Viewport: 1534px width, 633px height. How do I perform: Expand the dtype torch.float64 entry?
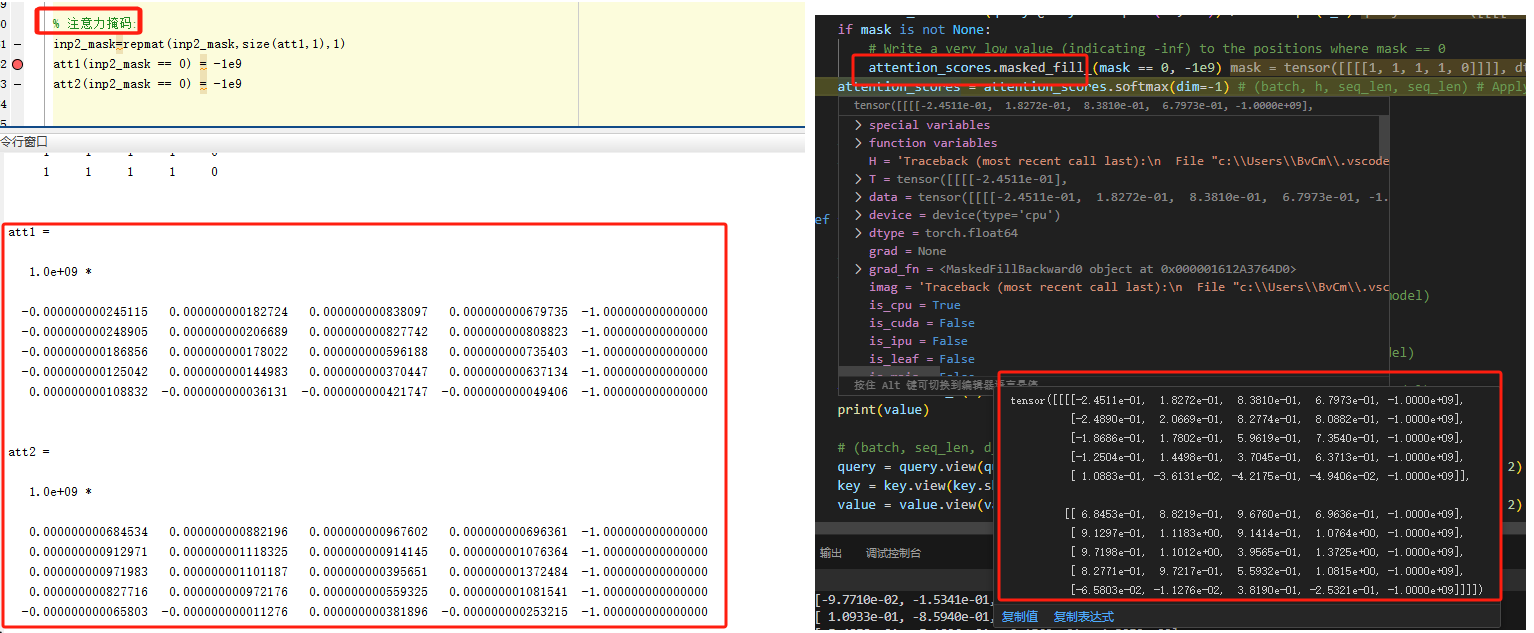(858, 233)
